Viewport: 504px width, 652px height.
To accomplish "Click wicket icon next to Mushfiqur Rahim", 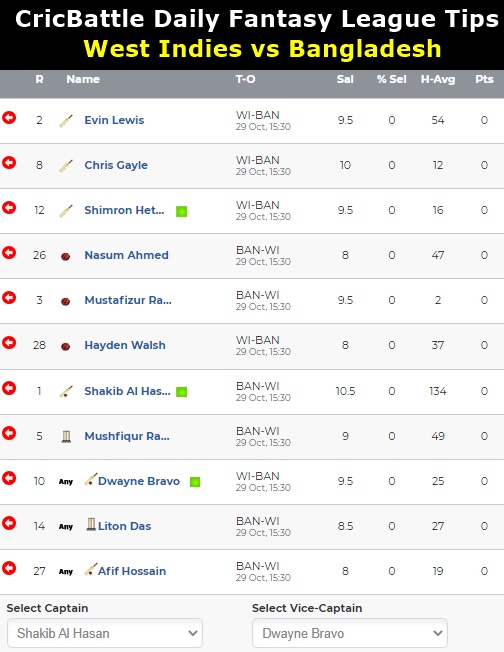I will [66, 436].
